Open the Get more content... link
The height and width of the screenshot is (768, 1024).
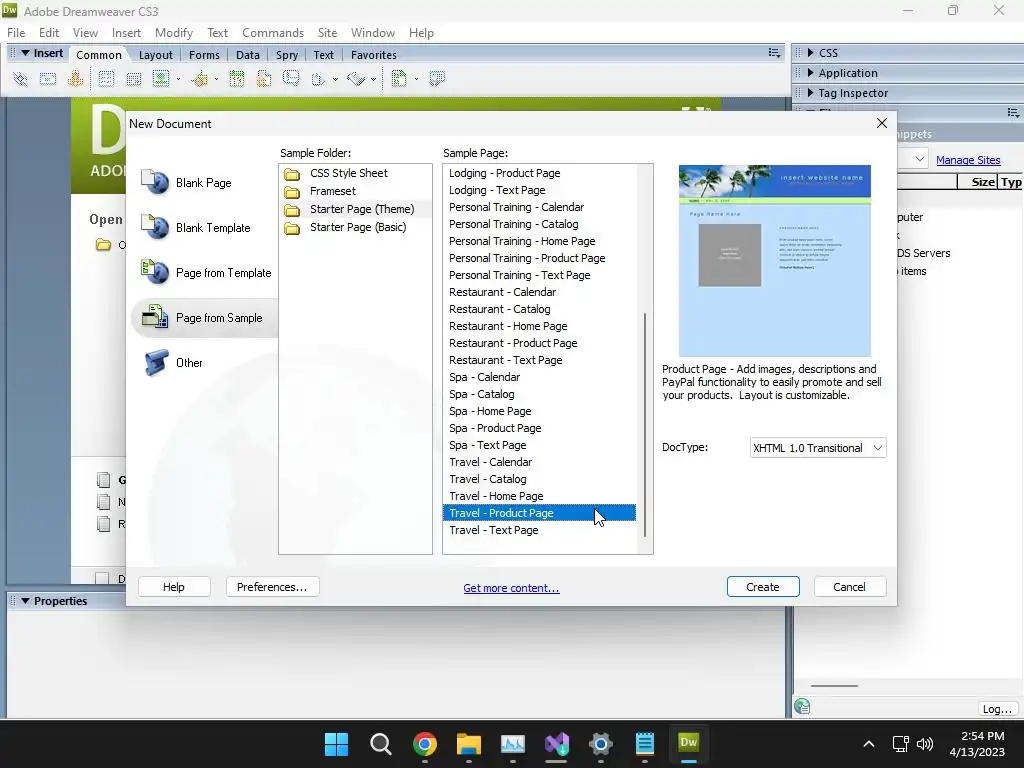[x=511, y=588]
